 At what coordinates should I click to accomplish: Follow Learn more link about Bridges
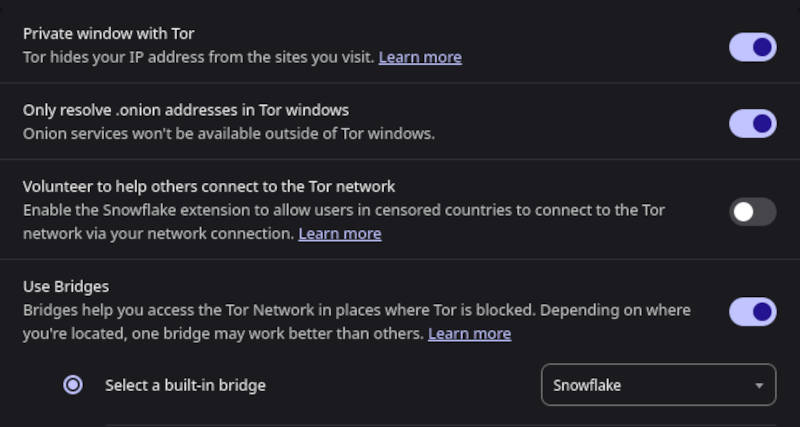(x=469, y=334)
